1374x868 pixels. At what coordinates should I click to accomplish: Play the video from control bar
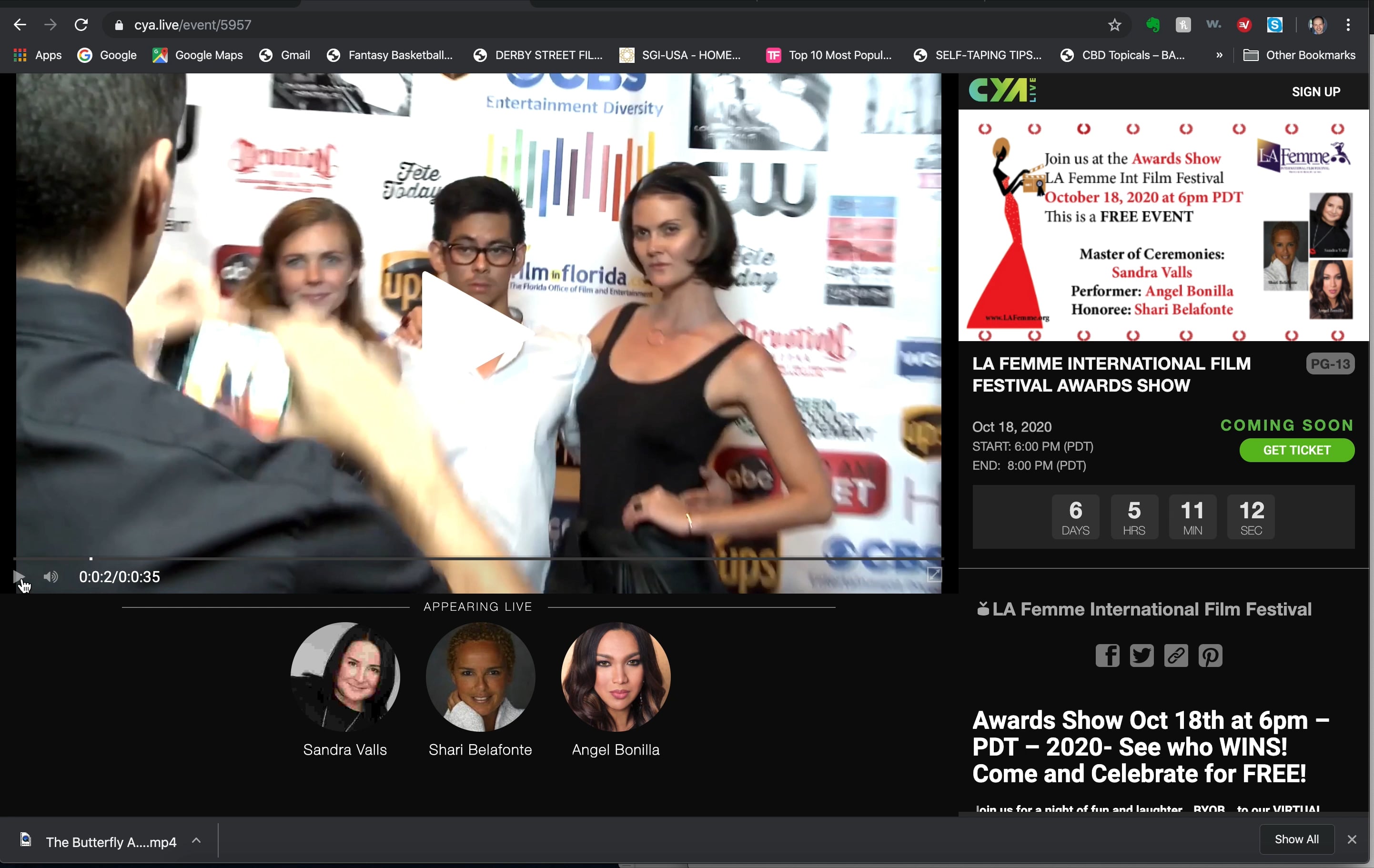pos(18,576)
